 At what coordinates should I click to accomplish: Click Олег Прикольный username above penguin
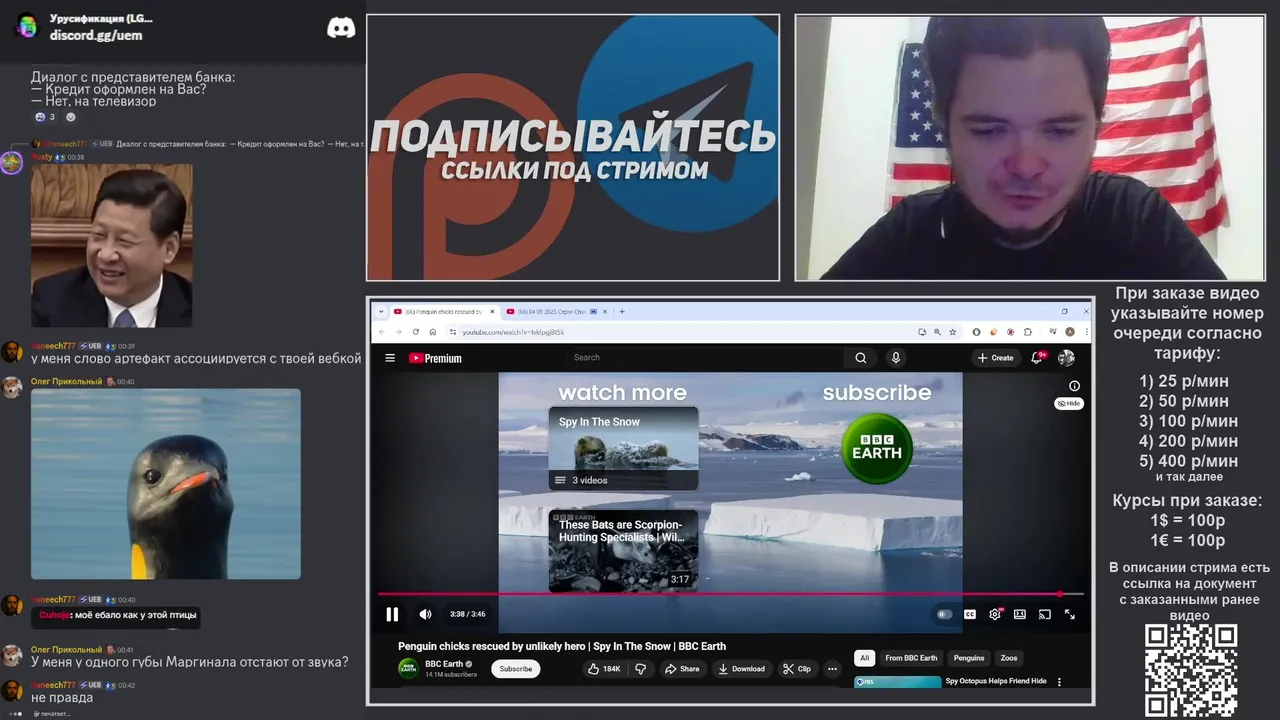pyautogui.click(x=66, y=382)
